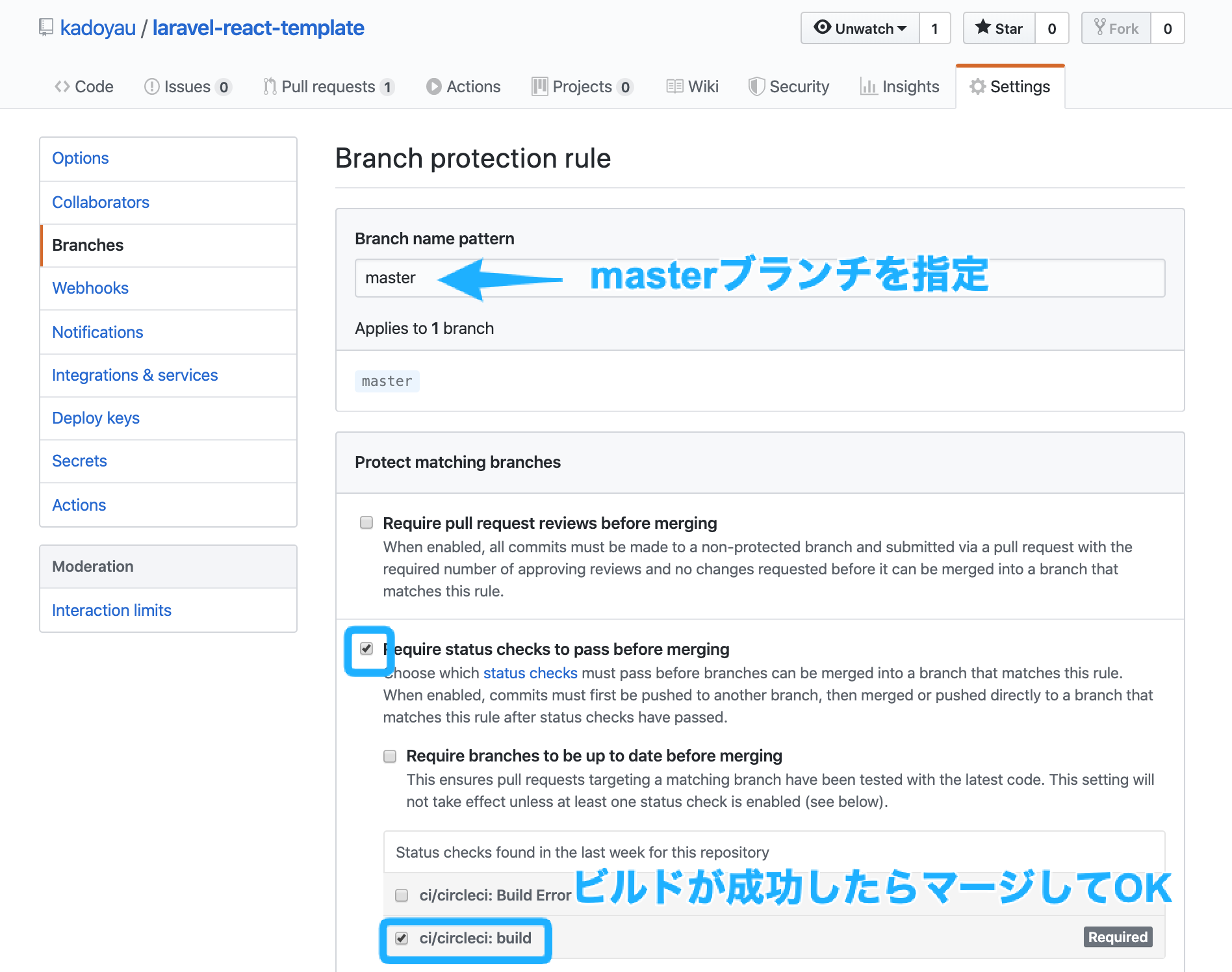1232x972 pixels.
Task: Go to the Security tab
Action: [x=789, y=86]
